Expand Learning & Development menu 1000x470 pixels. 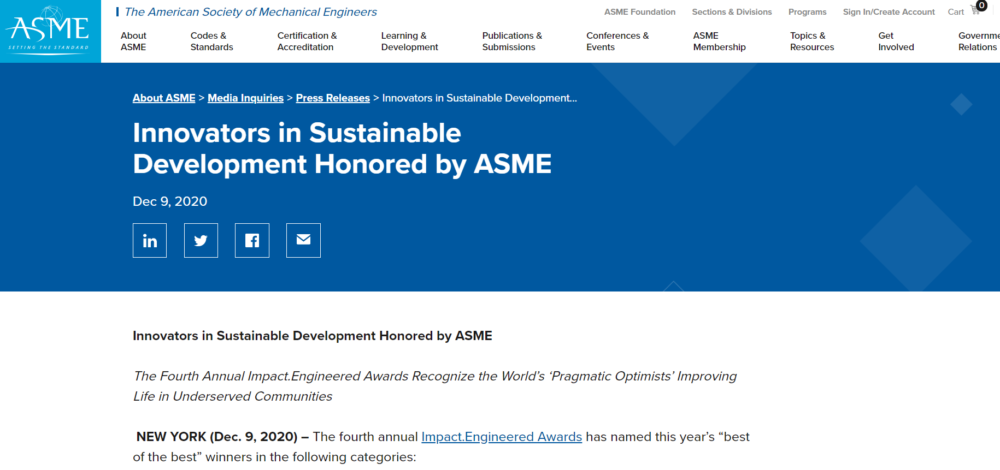(409, 41)
